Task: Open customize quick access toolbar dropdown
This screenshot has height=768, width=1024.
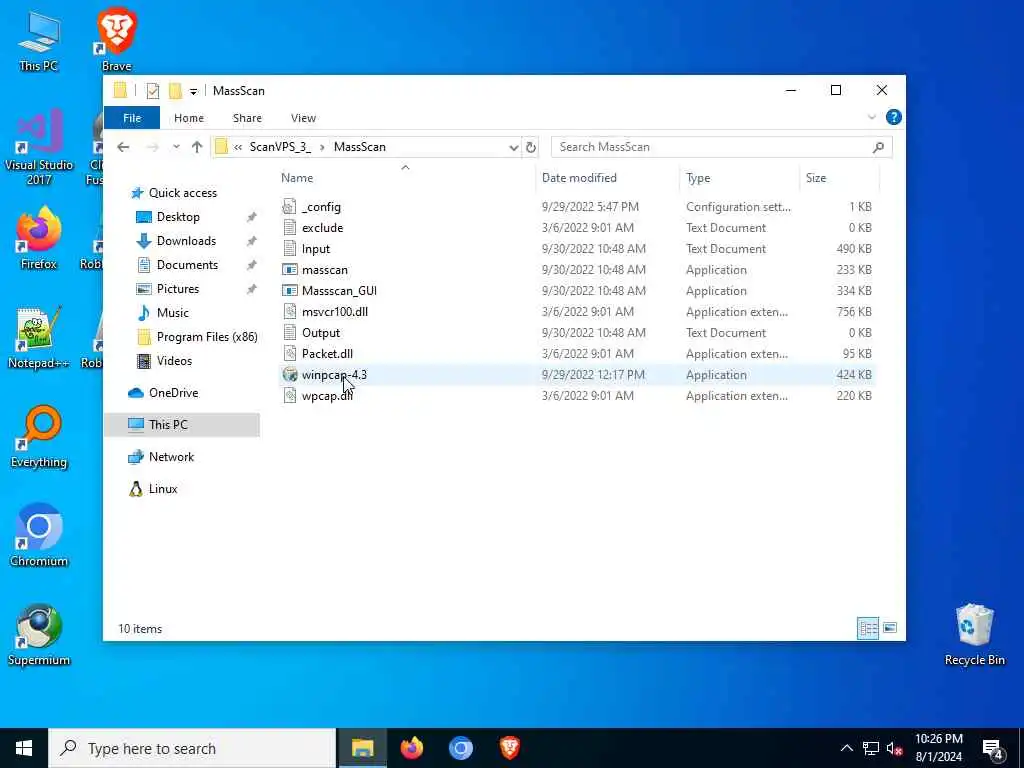Action: pos(193,91)
